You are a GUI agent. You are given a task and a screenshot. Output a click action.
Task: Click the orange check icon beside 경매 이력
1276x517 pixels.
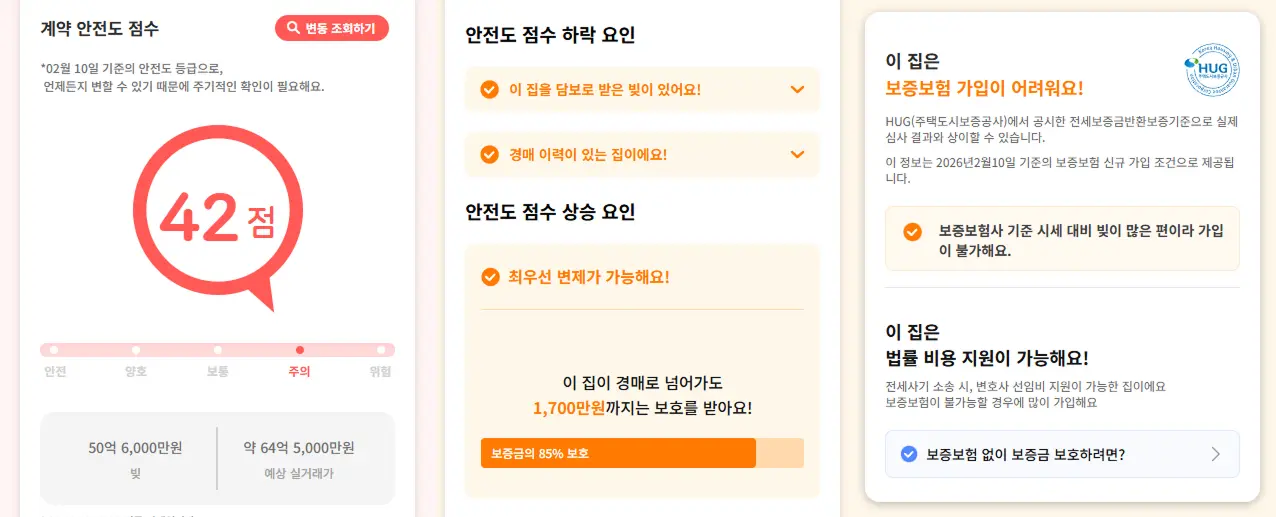(489, 154)
